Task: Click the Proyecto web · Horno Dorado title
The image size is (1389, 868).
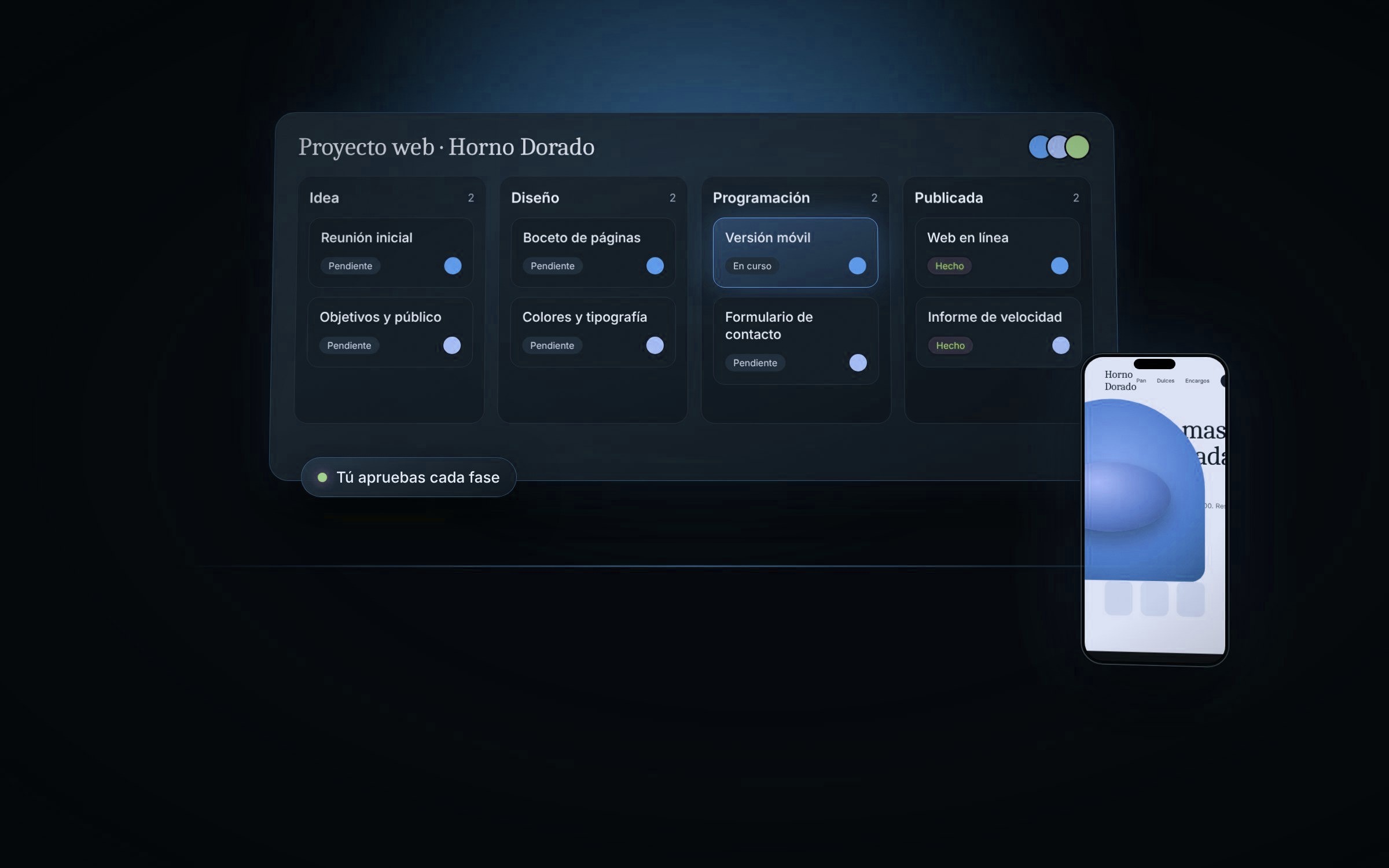Action: [x=446, y=147]
